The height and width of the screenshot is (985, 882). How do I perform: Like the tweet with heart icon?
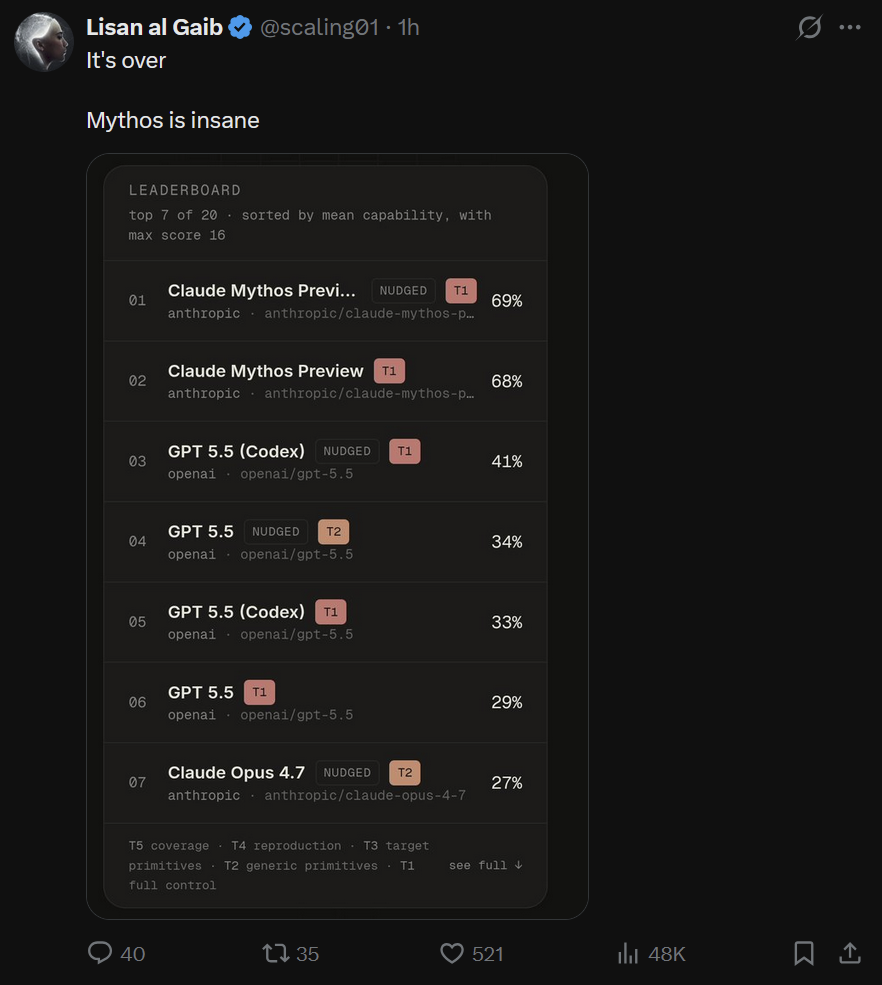(x=452, y=953)
